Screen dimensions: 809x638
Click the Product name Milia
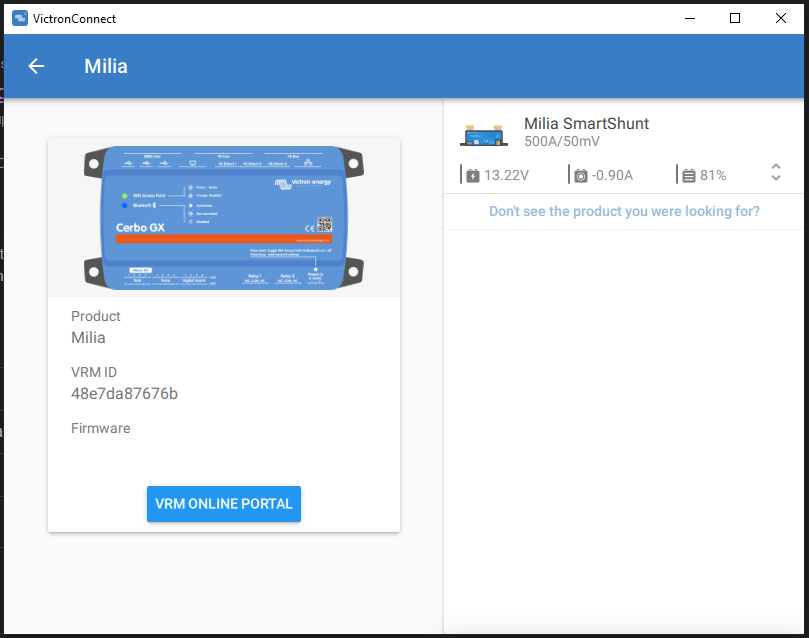pos(88,338)
